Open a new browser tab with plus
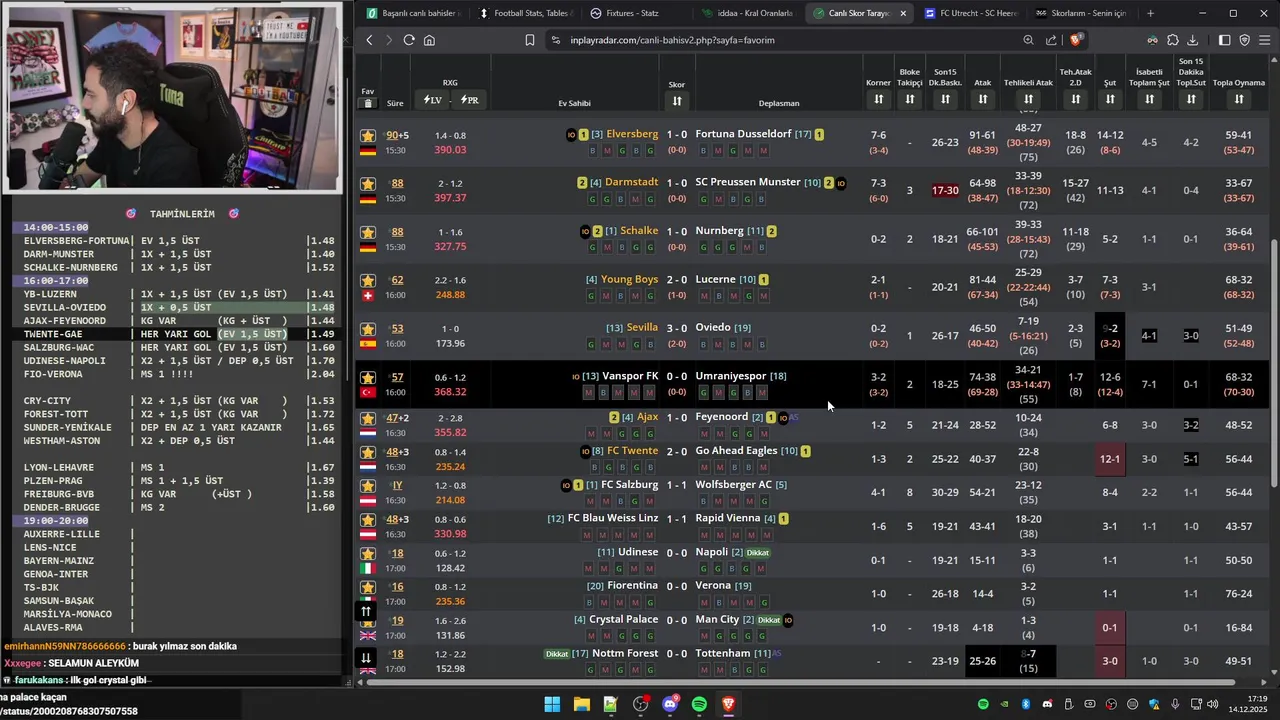This screenshot has height=720, width=1280. click(x=1150, y=13)
